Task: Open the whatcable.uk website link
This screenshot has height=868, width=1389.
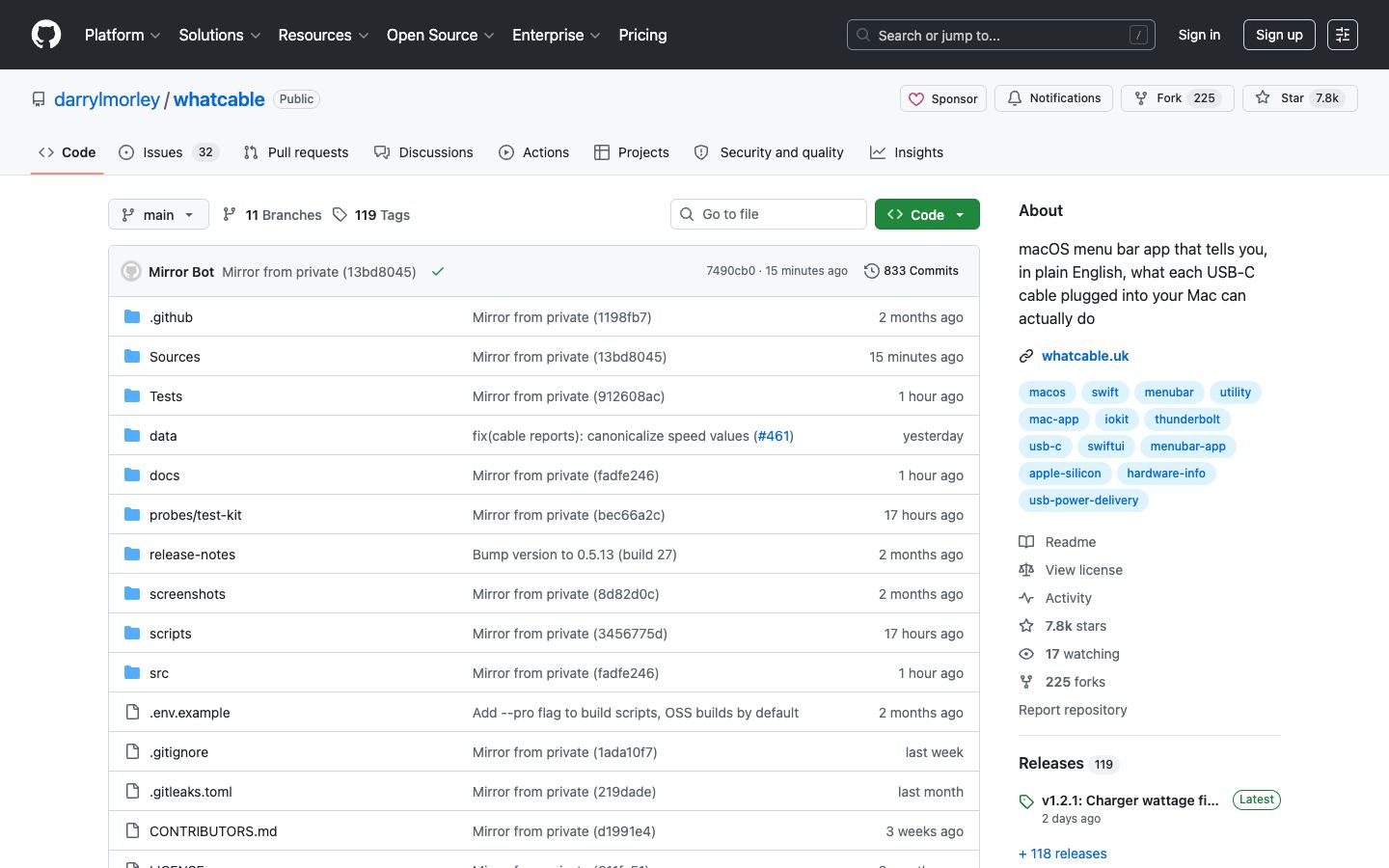Action: [x=1085, y=356]
